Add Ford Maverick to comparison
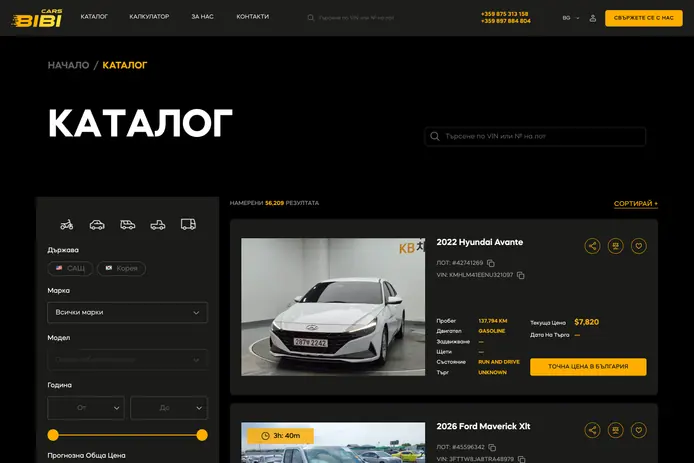Image resolution: width=694 pixels, height=463 pixels. pyautogui.click(x=615, y=430)
